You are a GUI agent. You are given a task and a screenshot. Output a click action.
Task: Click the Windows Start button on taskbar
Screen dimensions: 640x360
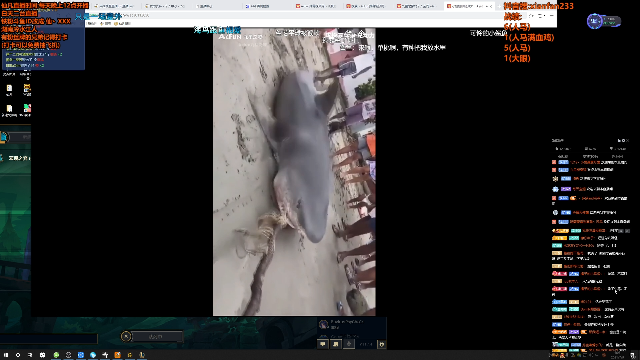[6, 355]
